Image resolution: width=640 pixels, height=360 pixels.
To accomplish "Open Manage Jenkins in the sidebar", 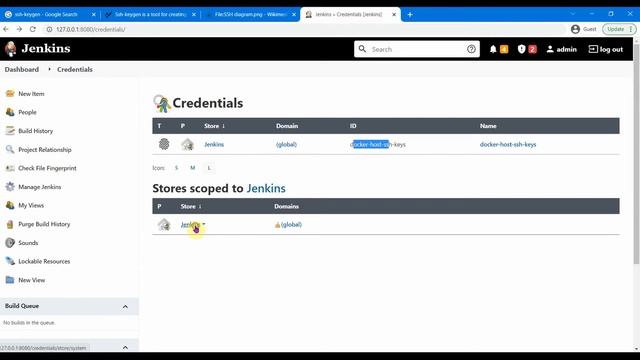I will pyautogui.click(x=40, y=187).
